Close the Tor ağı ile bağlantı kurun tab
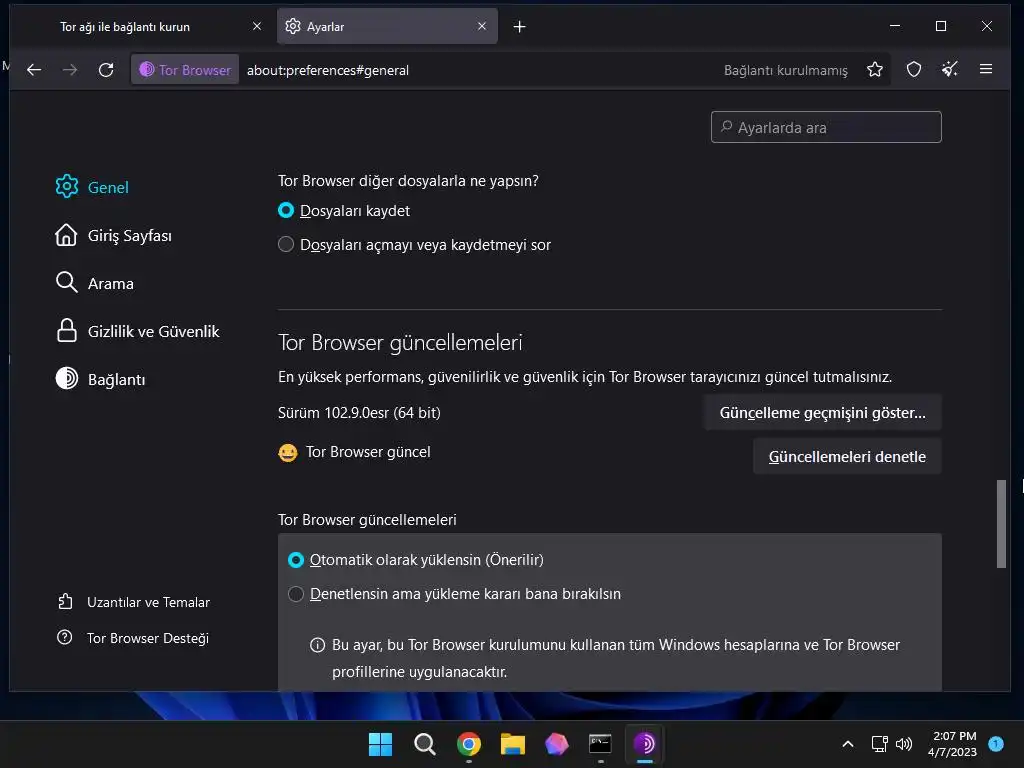Screen dimensions: 1024x768 [x=257, y=26]
